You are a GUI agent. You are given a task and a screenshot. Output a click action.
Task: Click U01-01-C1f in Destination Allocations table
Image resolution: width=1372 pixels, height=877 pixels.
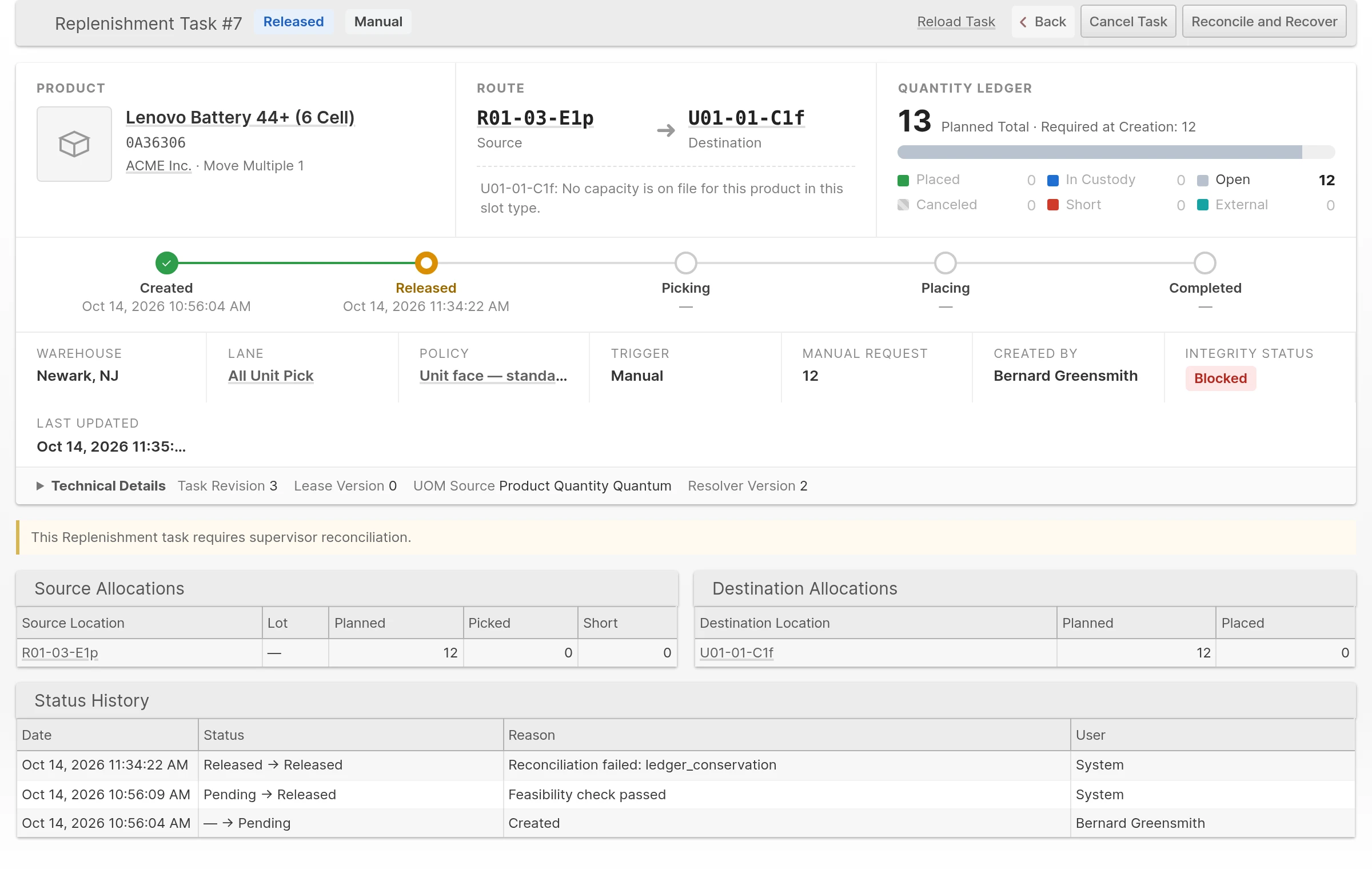(736, 652)
